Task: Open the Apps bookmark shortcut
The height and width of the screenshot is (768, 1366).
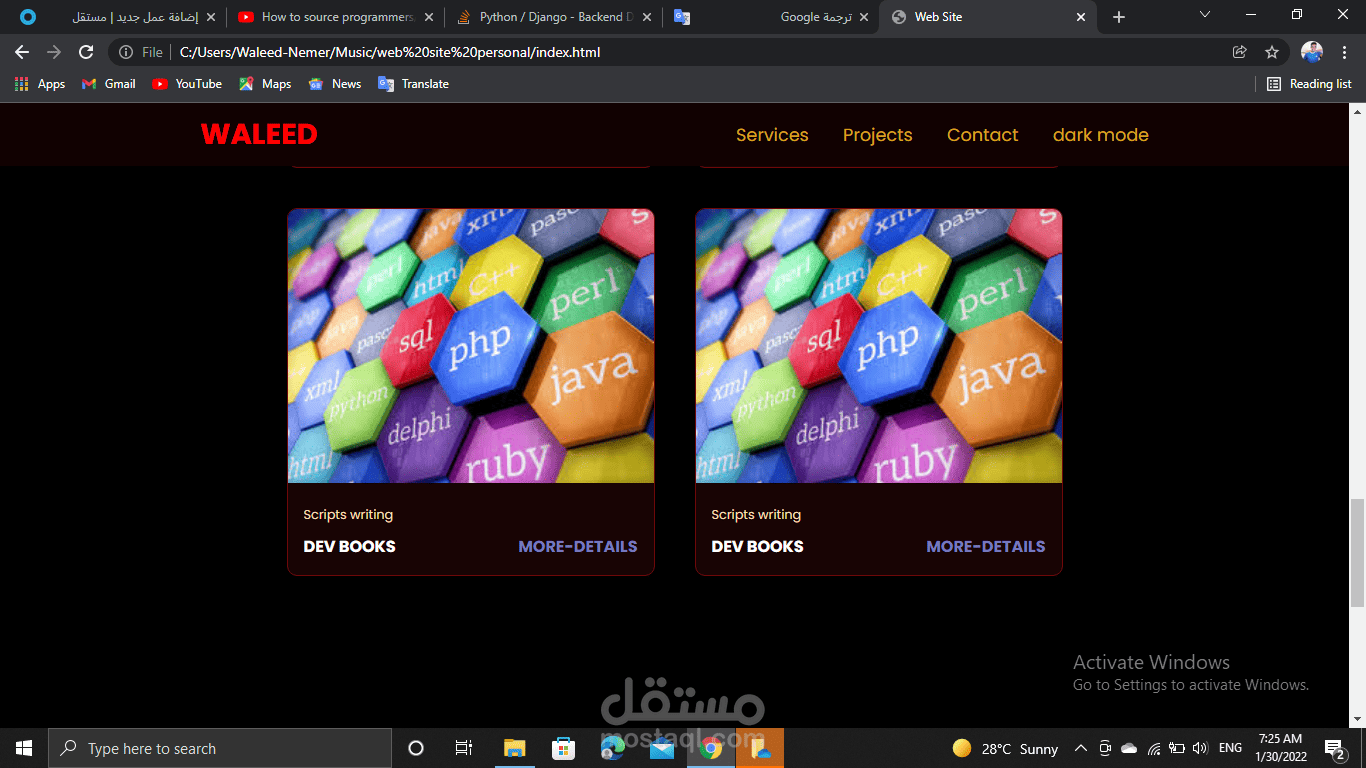Action: click(40, 84)
